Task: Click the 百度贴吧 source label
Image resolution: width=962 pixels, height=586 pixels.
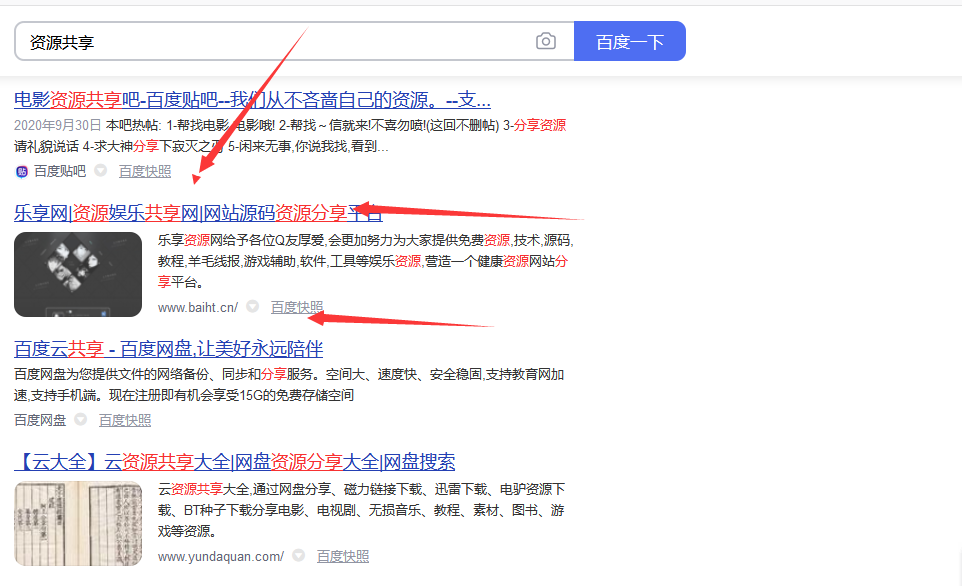Action: (60, 171)
